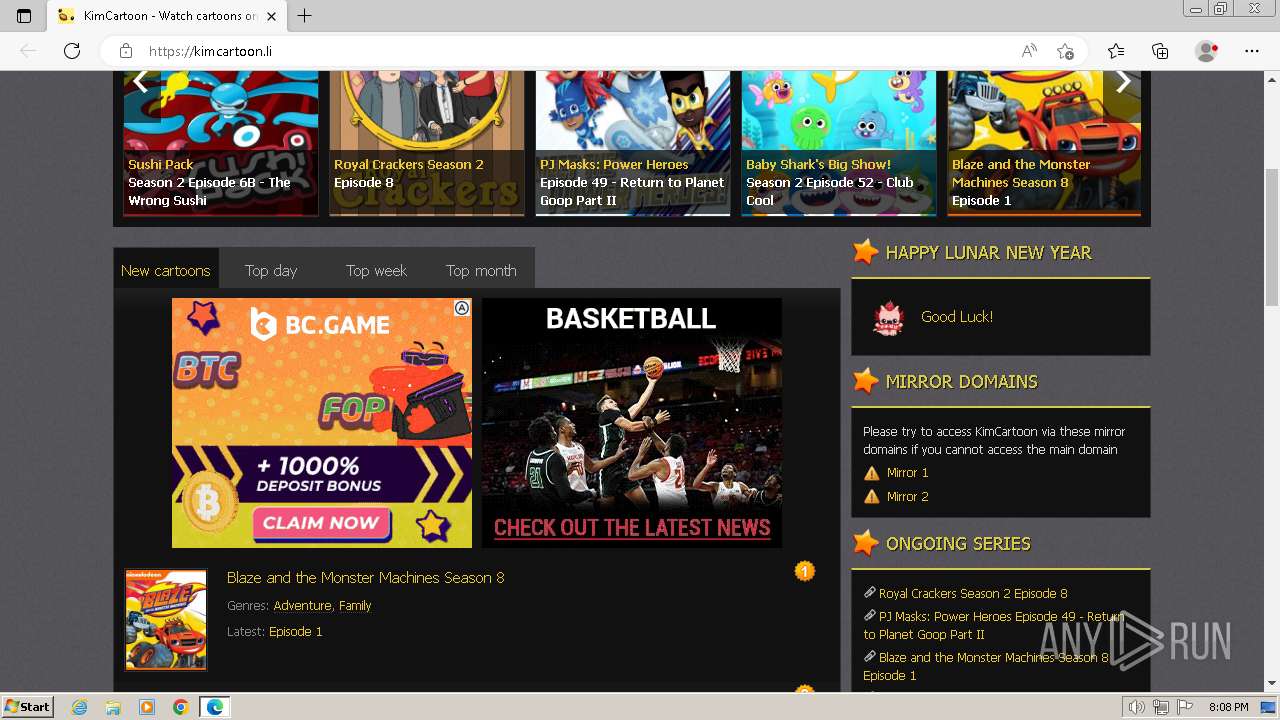Open PJ Masks Power Heroes carousel card
The width and height of the screenshot is (1280, 720).
tap(633, 143)
